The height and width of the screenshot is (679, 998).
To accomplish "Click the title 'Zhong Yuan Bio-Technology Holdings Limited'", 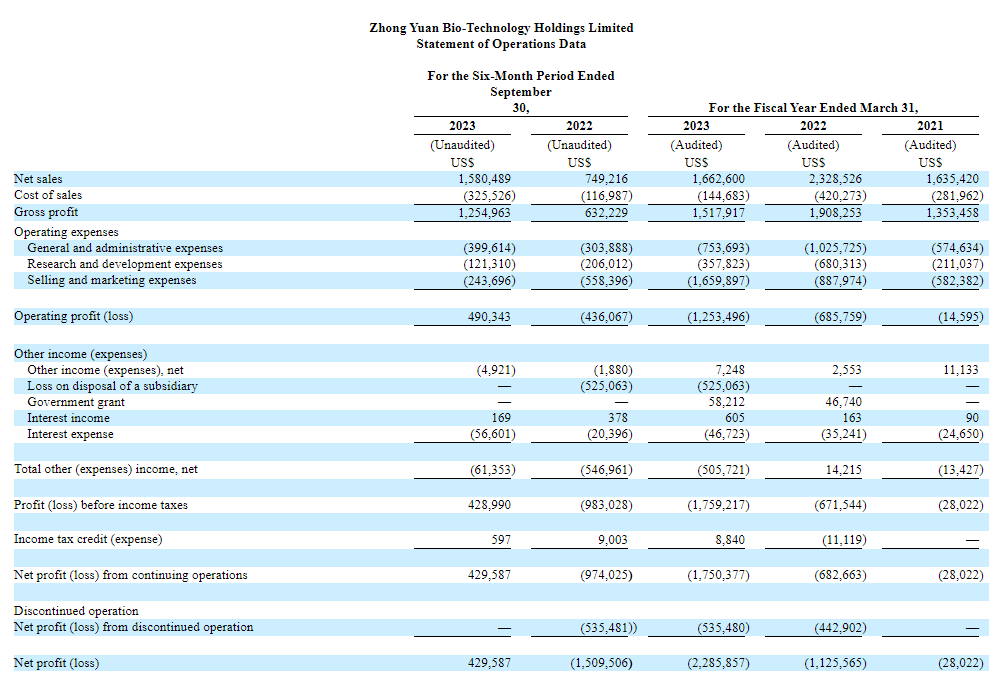I will coord(501,28).
